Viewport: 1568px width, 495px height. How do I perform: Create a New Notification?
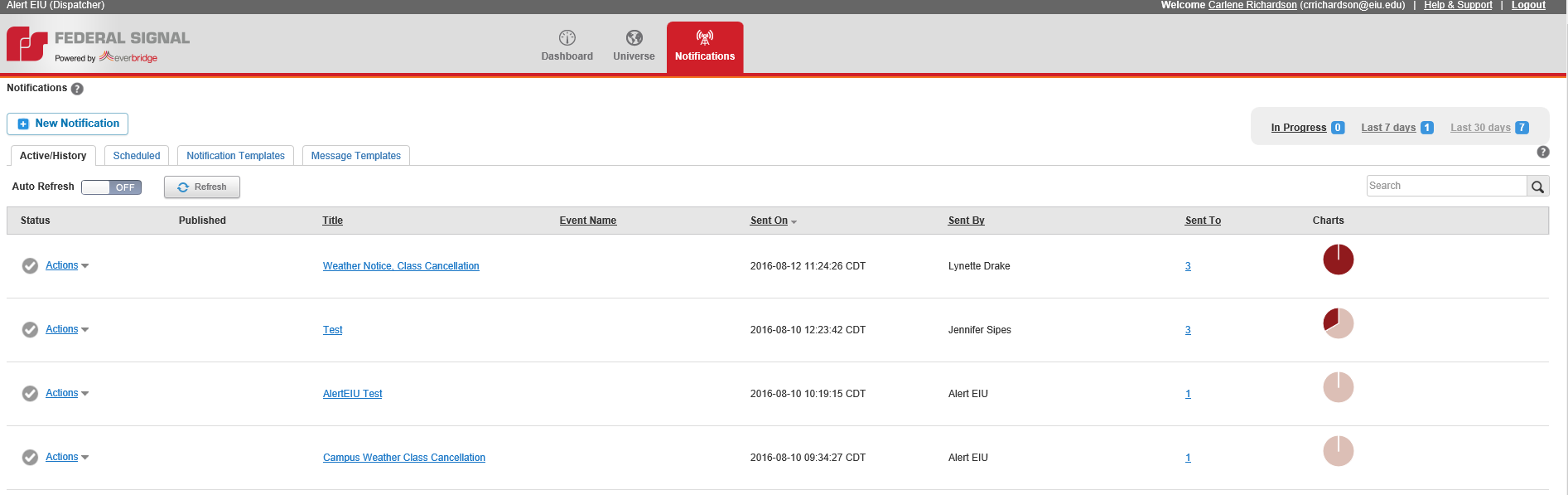click(x=68, y=124)
